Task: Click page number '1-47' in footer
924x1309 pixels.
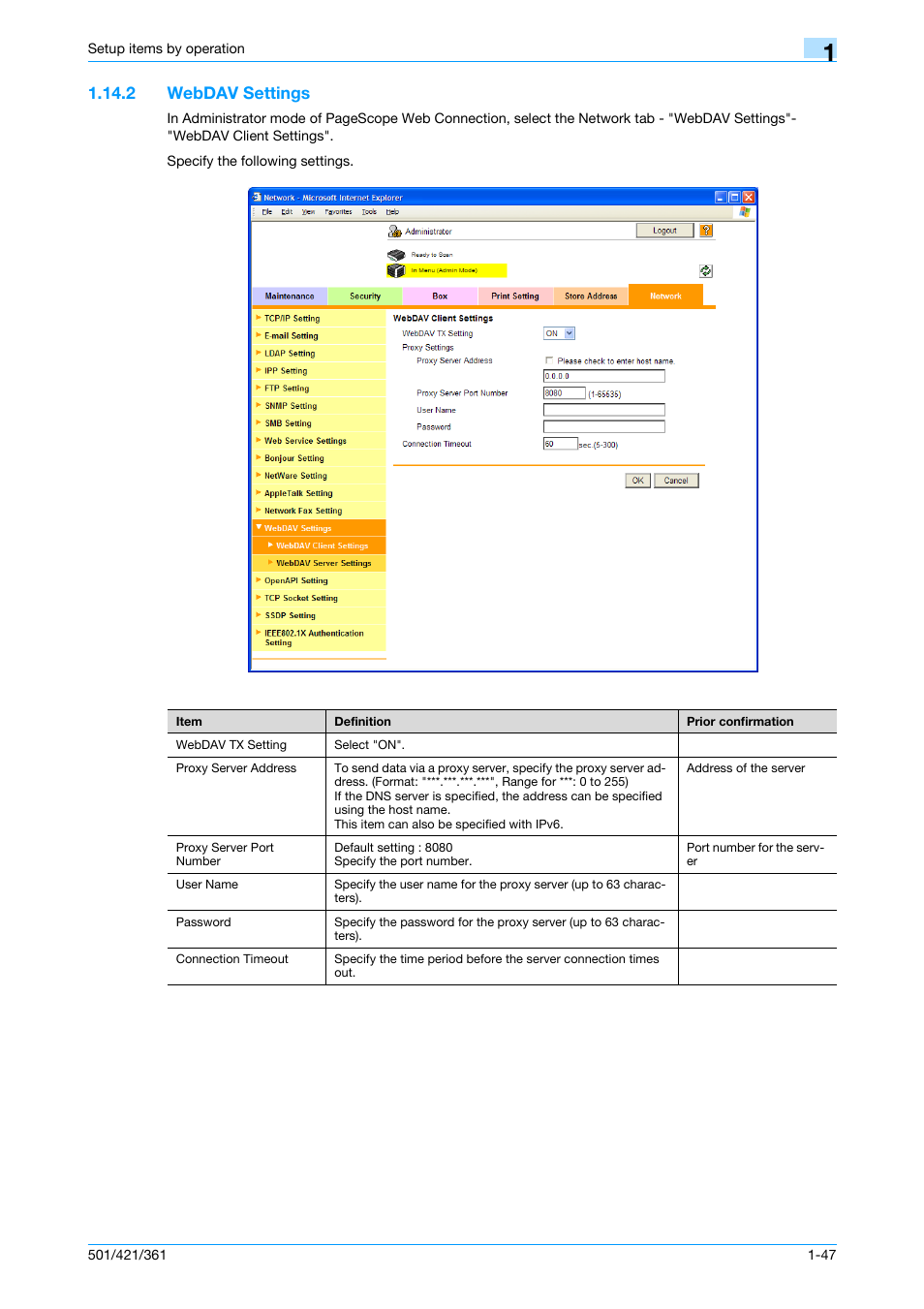Action: coord(821,1255)
